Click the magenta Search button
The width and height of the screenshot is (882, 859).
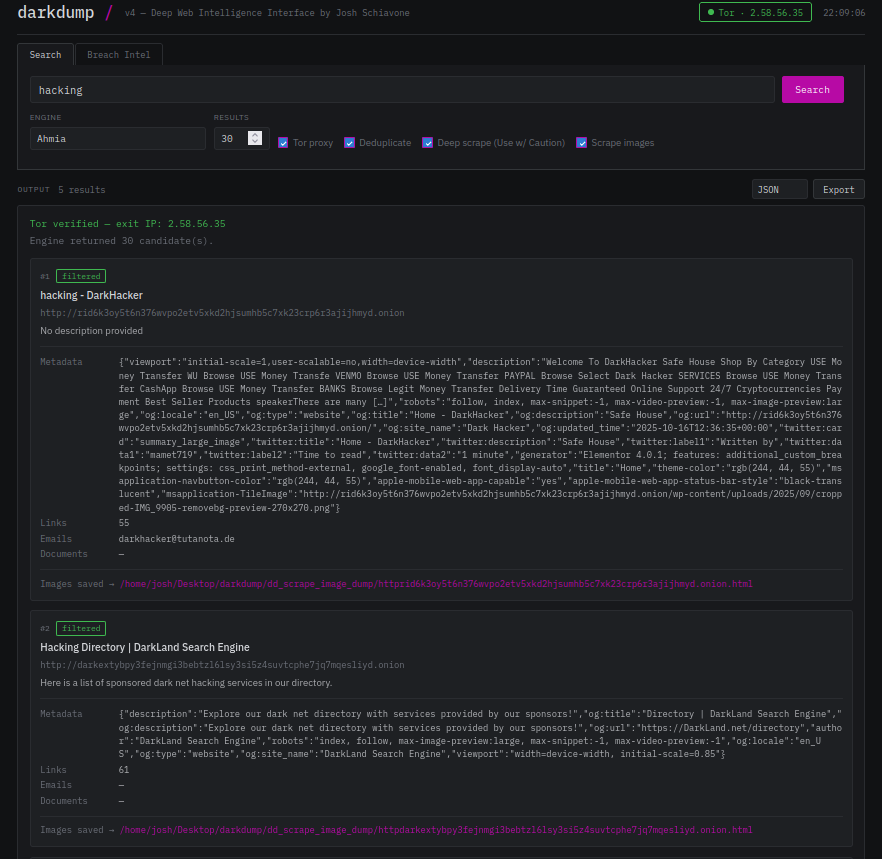click(812, 89)
